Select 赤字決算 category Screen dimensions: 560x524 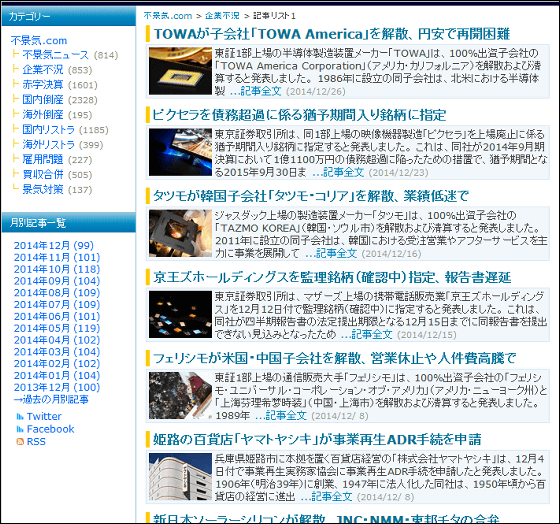43,85
